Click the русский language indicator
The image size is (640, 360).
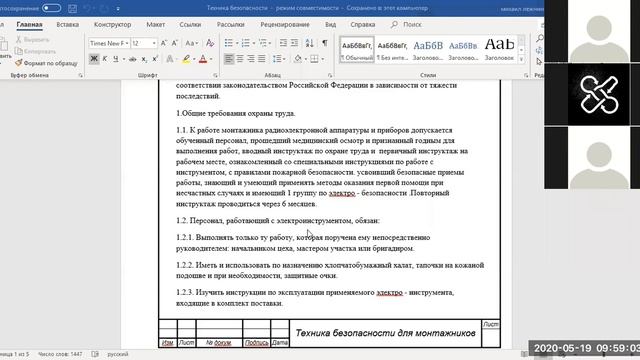118,354
